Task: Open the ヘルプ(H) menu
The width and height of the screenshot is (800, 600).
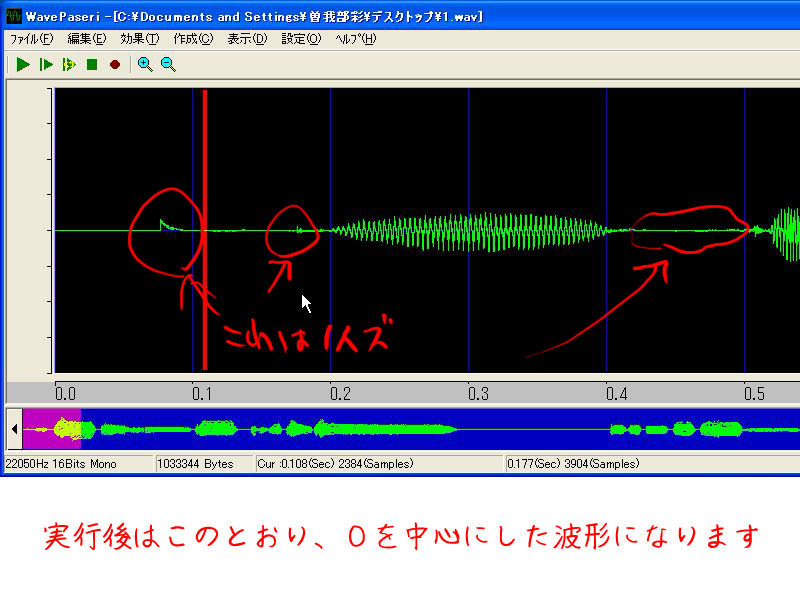Action: click(x=356, y=39)
